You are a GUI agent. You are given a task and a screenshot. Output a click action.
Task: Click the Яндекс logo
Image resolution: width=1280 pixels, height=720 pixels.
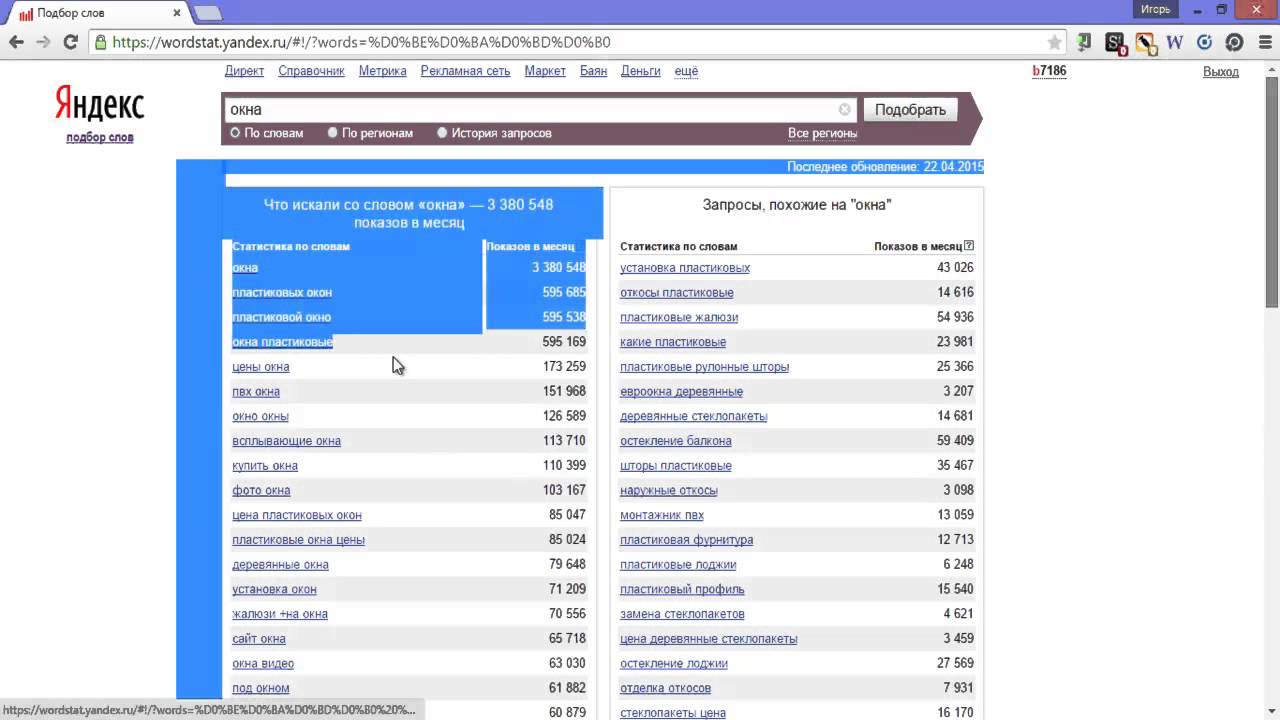tap(99, 104)
